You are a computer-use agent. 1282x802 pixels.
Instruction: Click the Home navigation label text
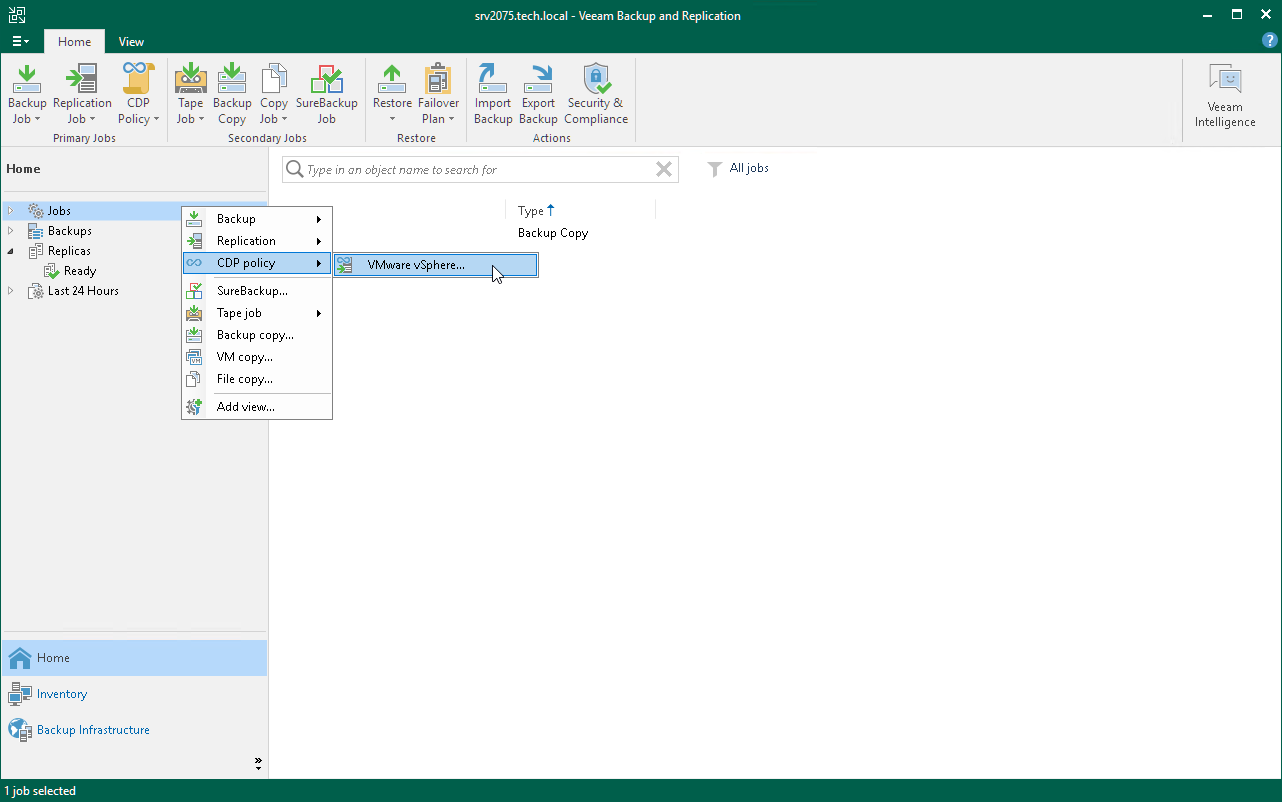53,658
